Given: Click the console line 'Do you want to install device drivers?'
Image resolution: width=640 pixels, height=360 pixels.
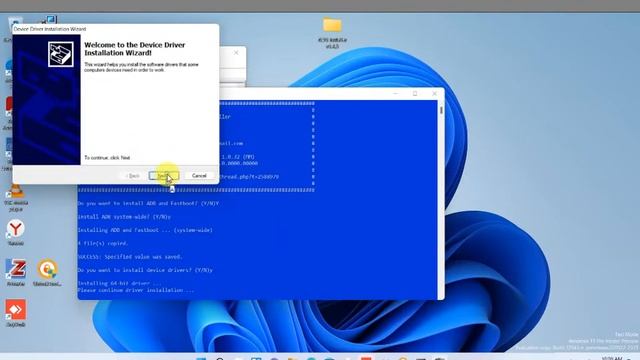Looking at the screenshot, I should click(145, 270).
